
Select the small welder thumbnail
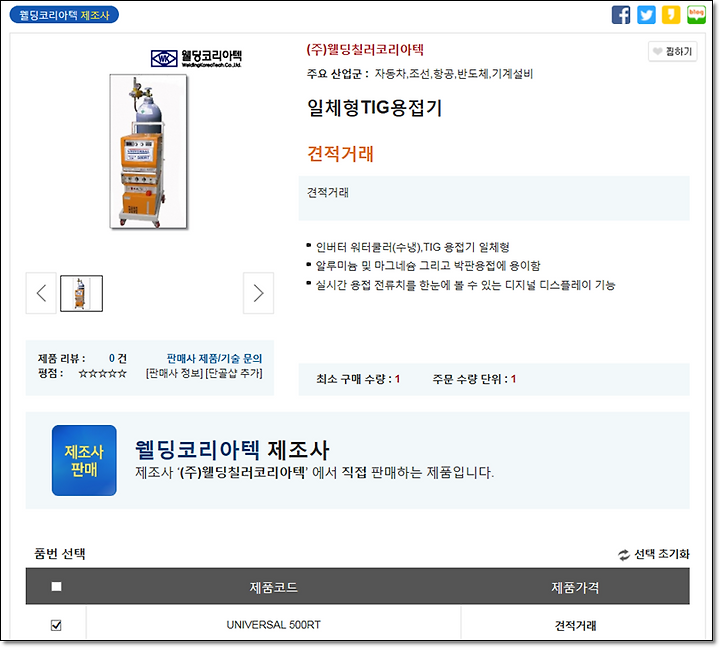[81, 293]
